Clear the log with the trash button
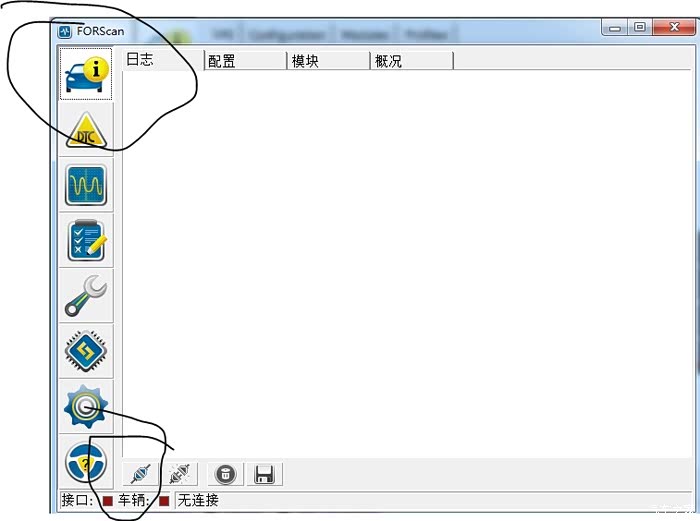Screen dimensions: 700x521 (x=225, y=474)
